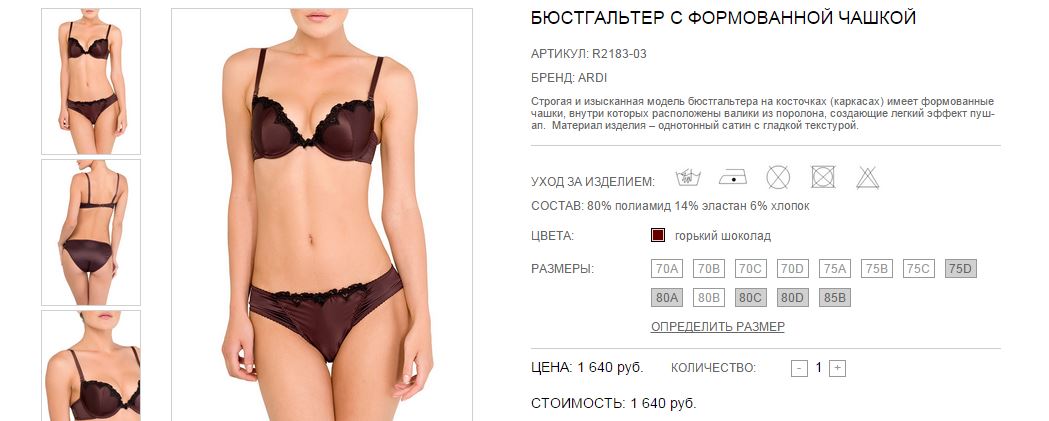Click the do-not-bleach triangle icon
Image resolution: width=1049 pixels, height=421 pixels.
868,177
